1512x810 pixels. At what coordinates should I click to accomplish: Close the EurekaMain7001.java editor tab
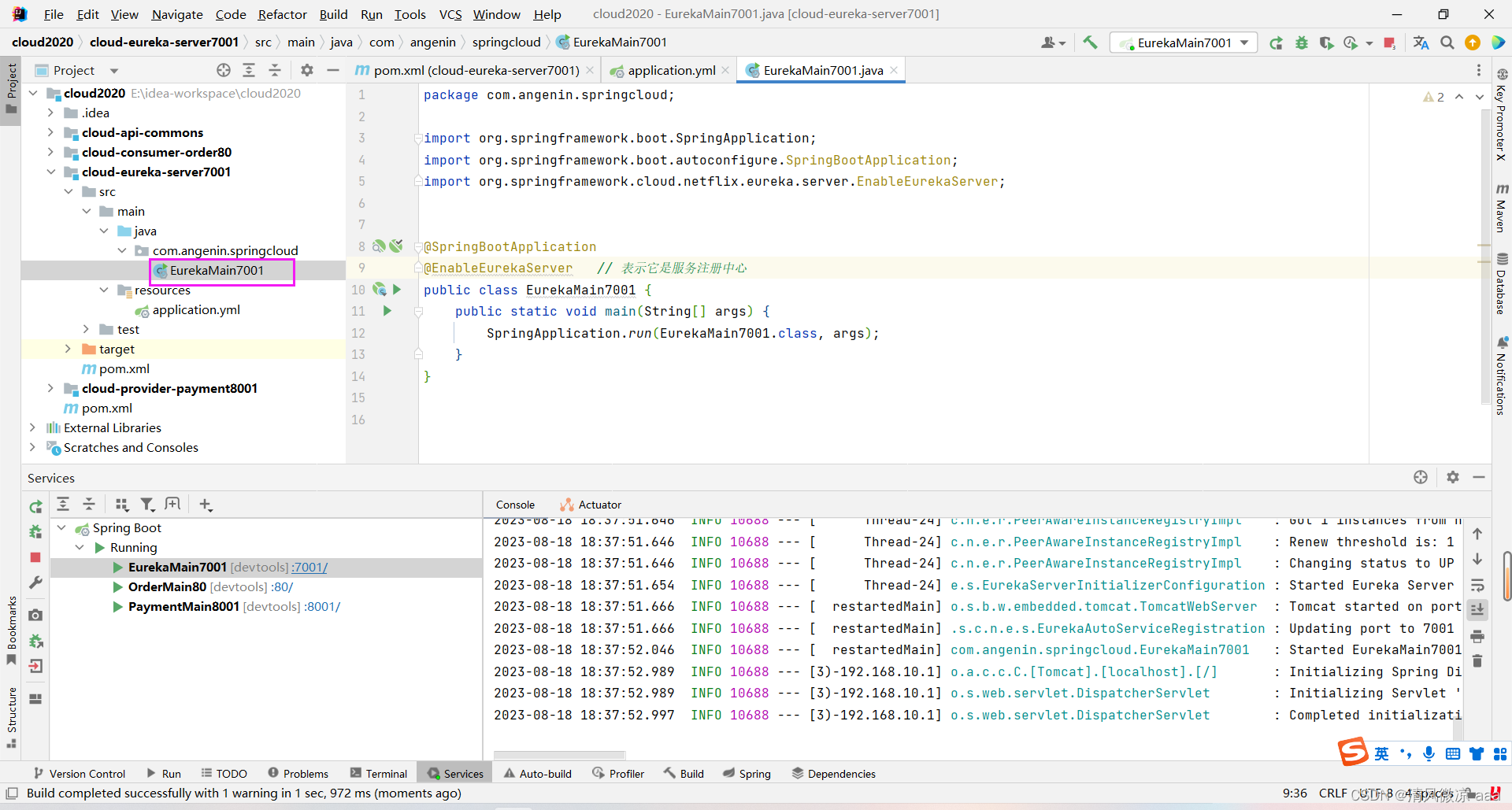894,70
